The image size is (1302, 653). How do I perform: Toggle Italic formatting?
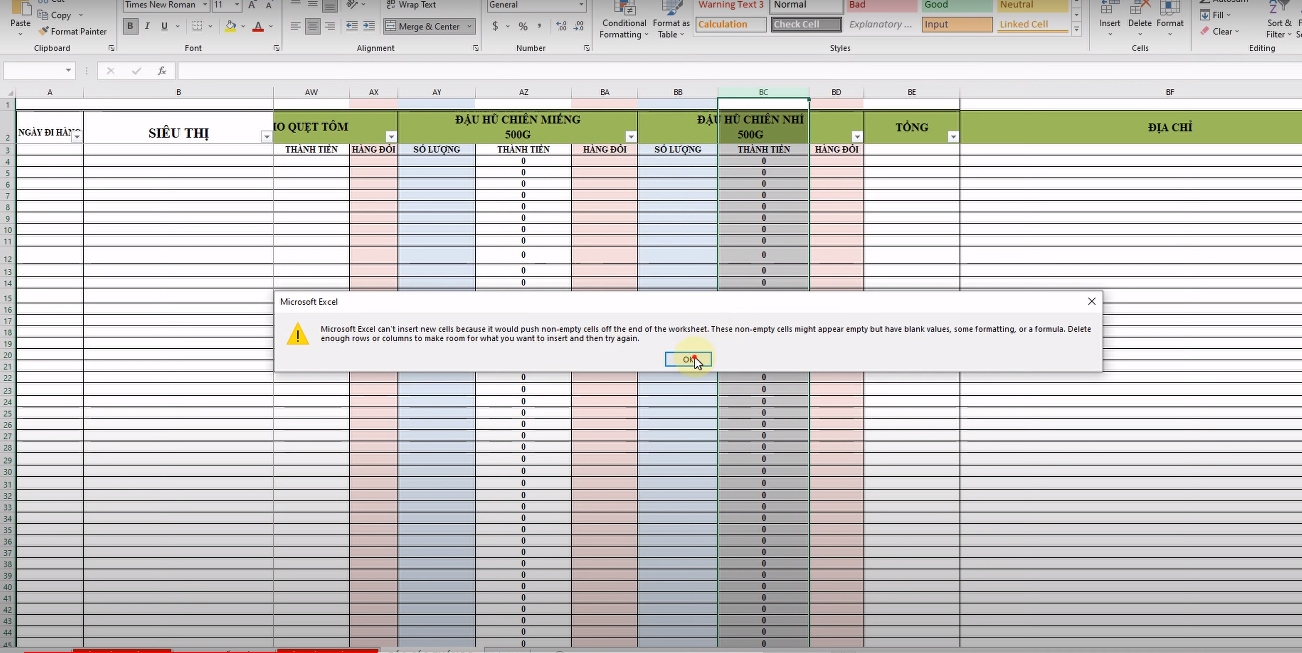(147, 26)
